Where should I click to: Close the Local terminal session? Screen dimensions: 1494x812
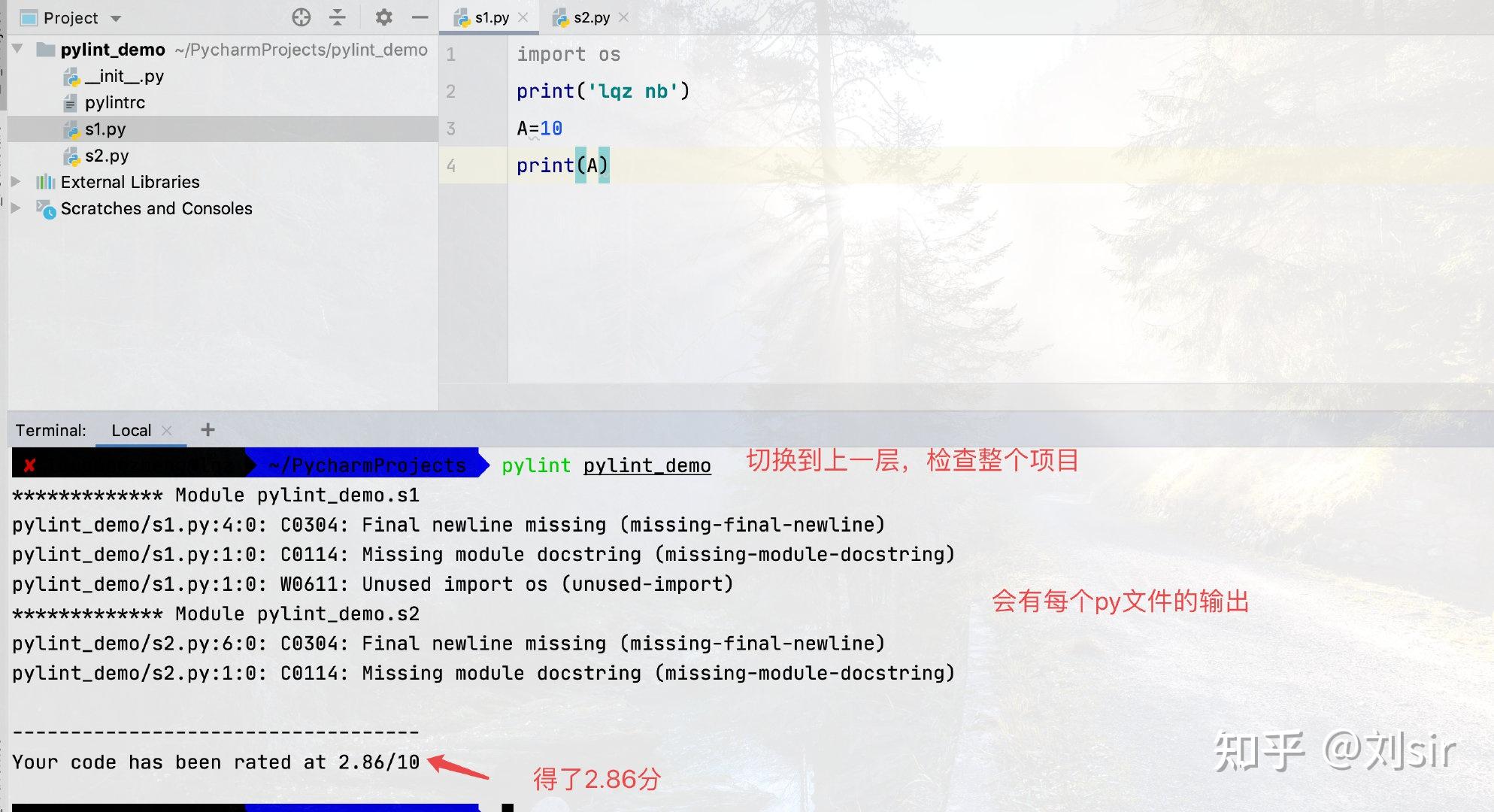(167, 429)
